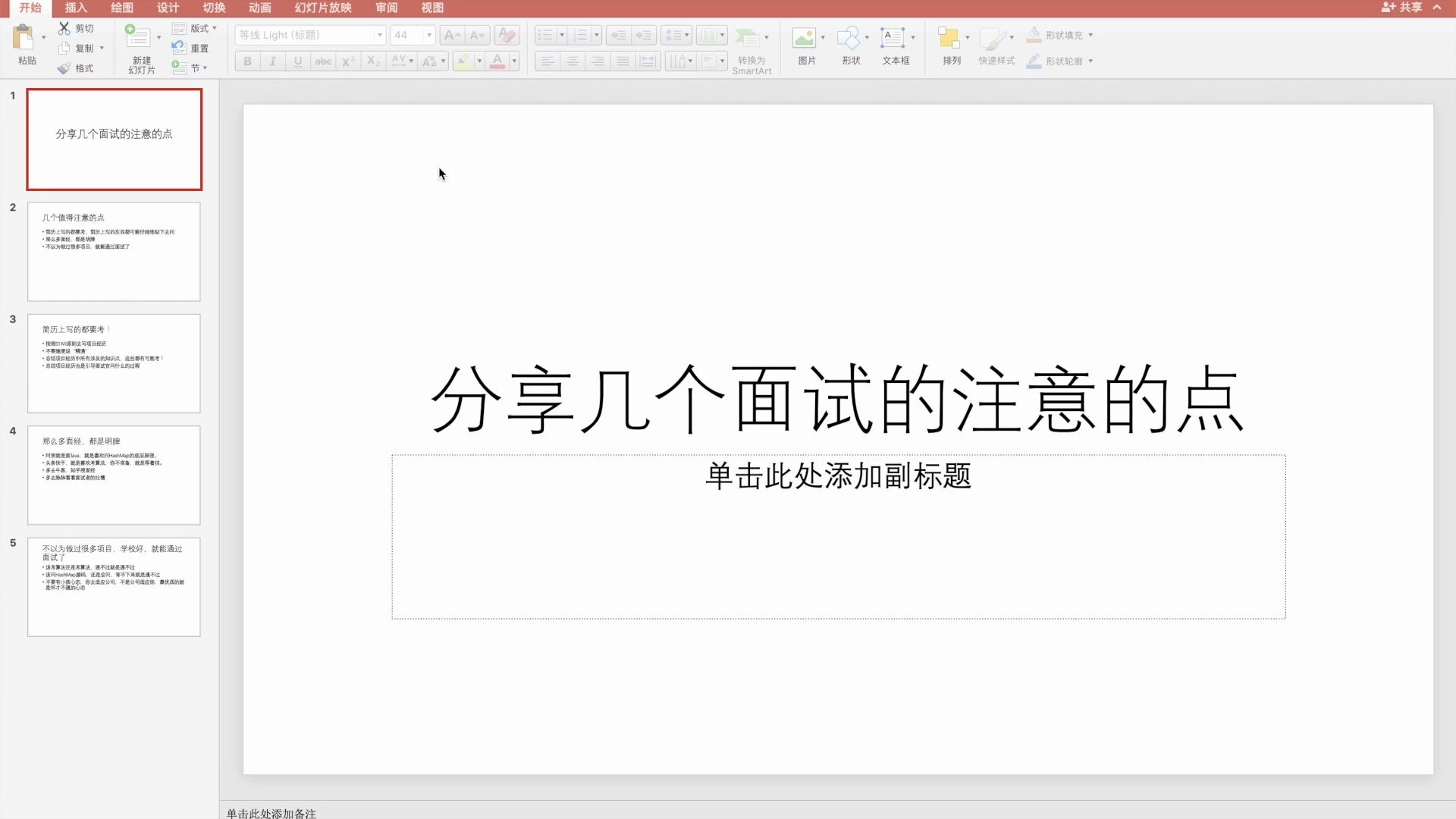Switch to the 幻灯片放映 (Slide Show) tab
This screenshot has height=819, width=1456.
pos(323,8)
